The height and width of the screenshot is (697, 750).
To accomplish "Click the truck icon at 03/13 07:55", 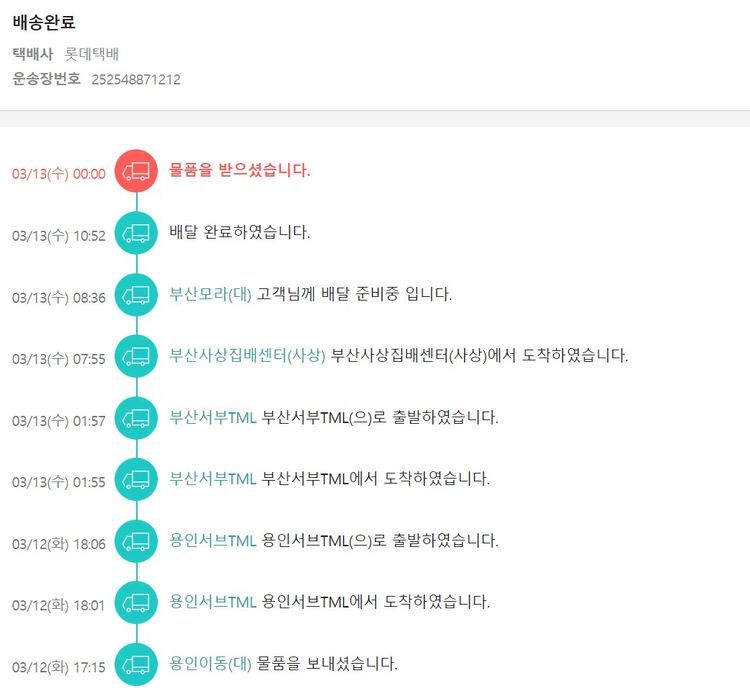I will 136,356.
